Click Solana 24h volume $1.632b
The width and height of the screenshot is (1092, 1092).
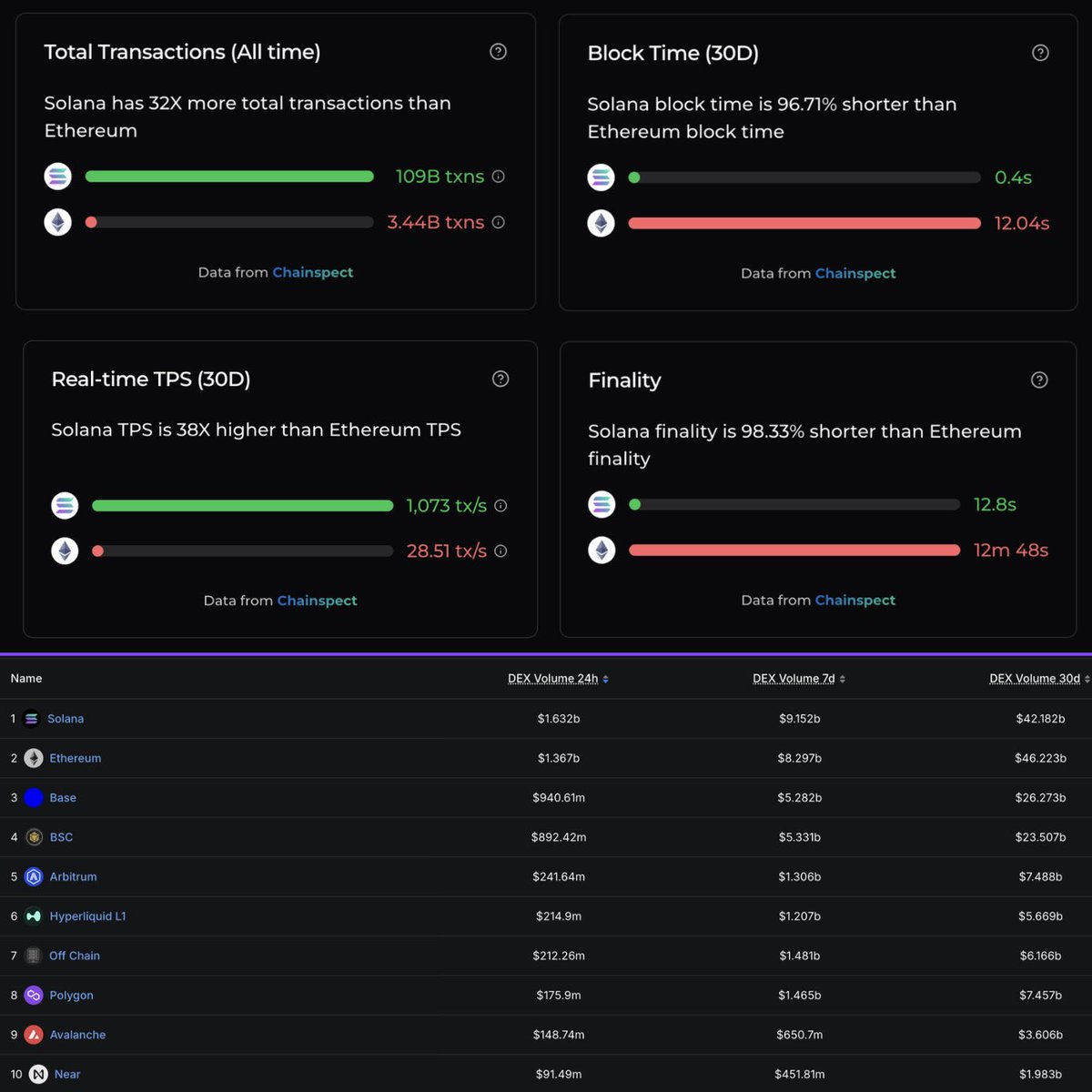(x=559, y=719)
